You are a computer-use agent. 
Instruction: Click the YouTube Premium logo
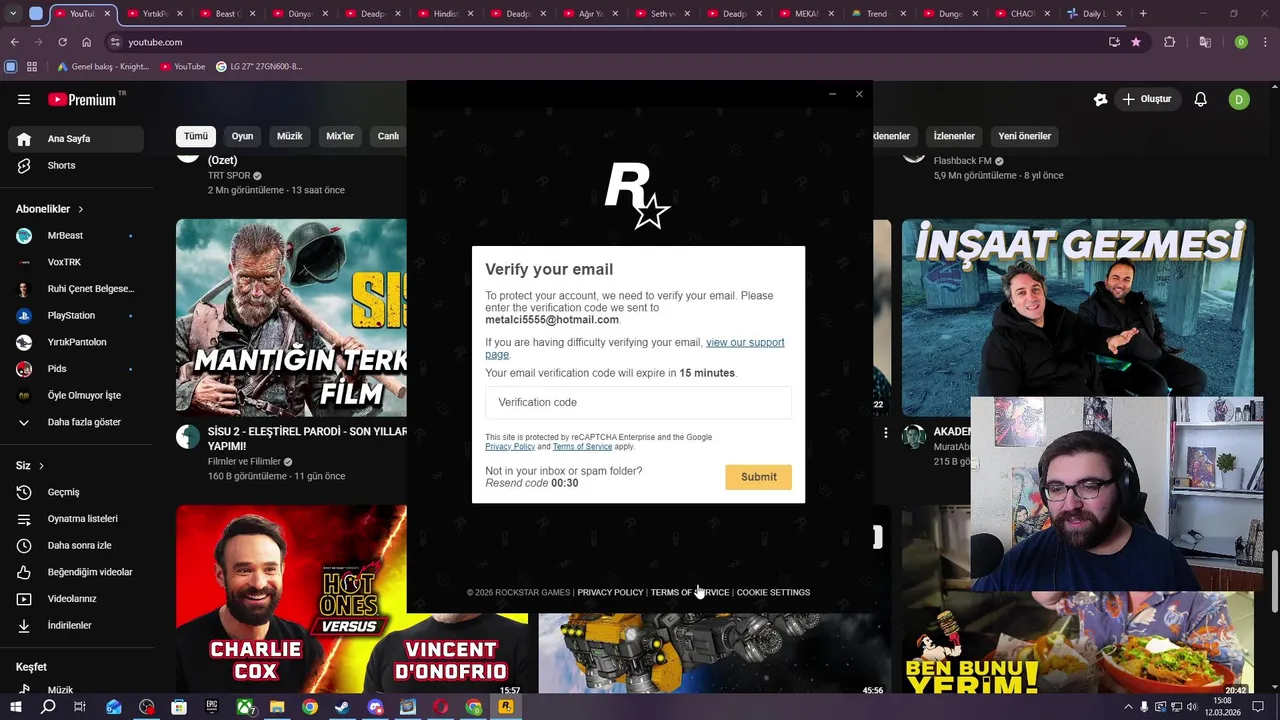tap(84, 99)
